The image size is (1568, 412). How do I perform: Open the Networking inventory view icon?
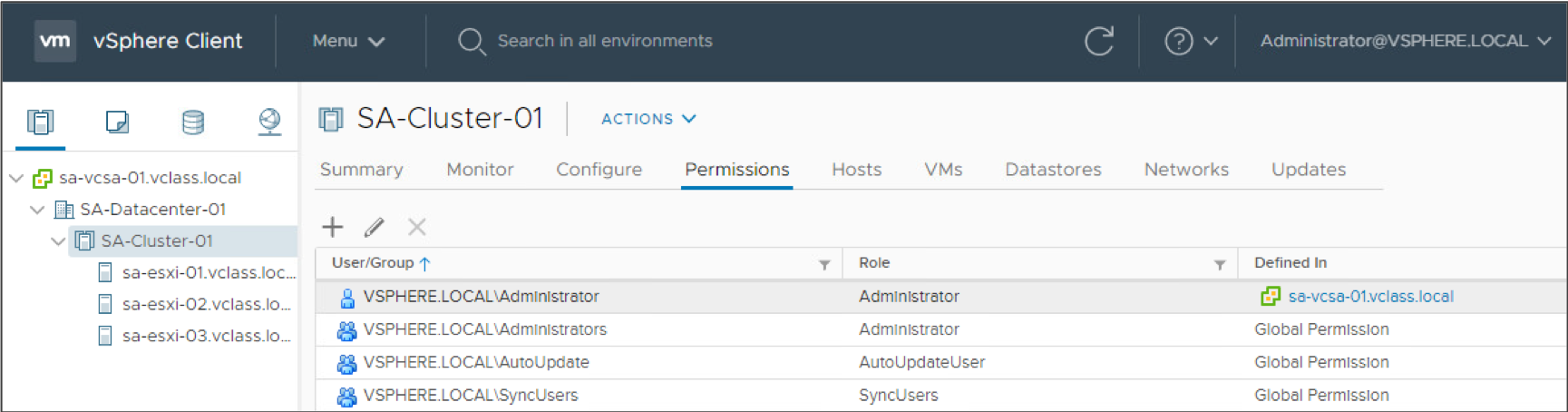coord(269,121)
